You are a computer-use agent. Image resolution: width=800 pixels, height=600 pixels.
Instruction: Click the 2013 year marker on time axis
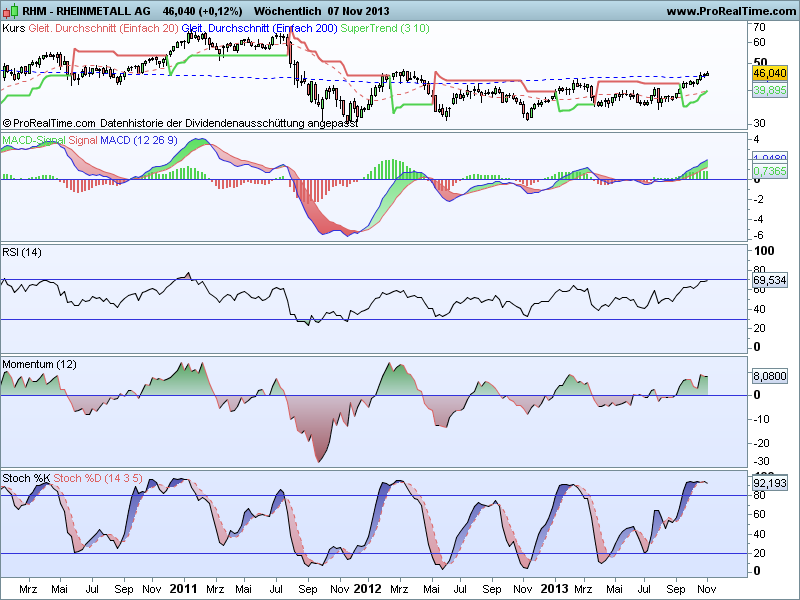pyautogui.click(x=554, y=589)
